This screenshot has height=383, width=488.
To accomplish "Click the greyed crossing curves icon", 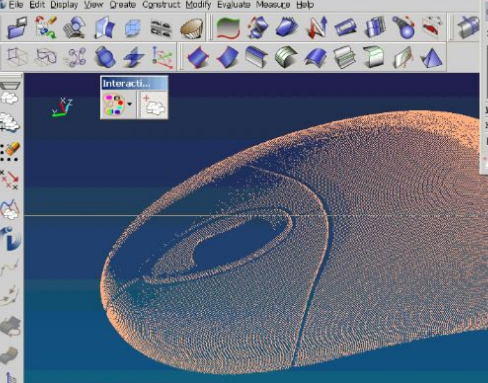I will pyautogui.click(x=10, y=296).
